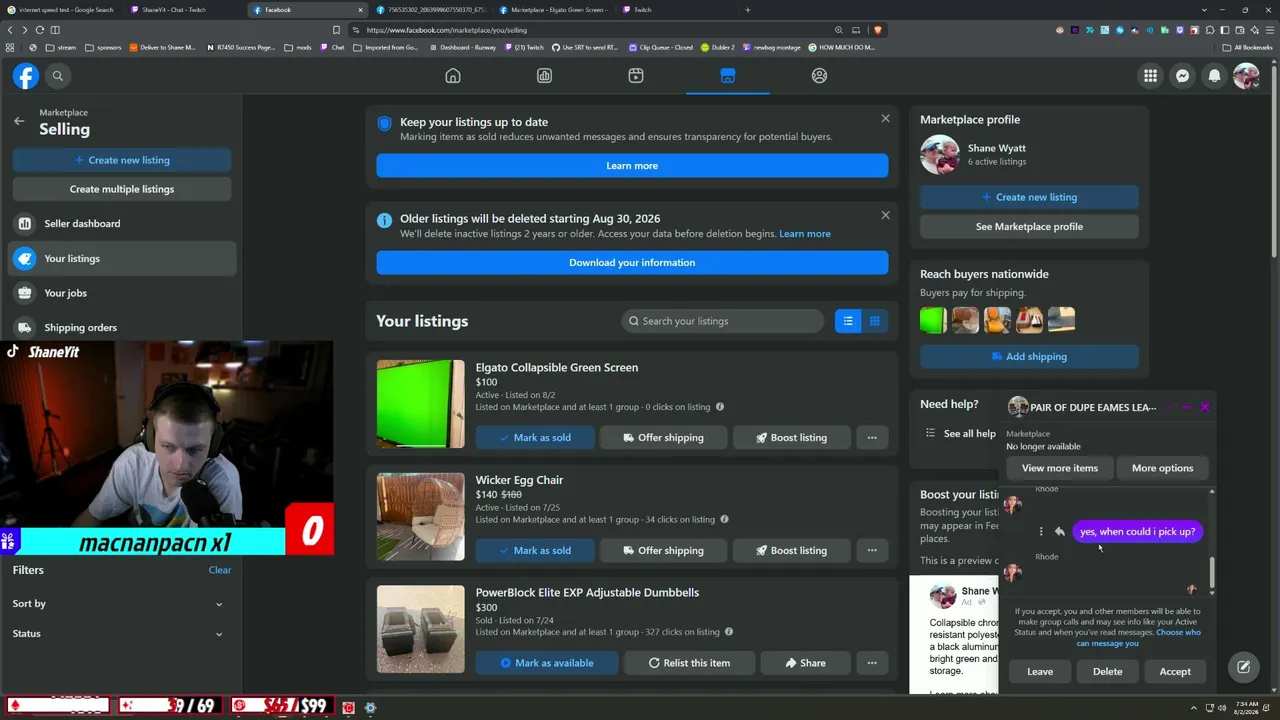
Task: Share the PowerBlock Dumbbells listing
Action: pos(805,663)
